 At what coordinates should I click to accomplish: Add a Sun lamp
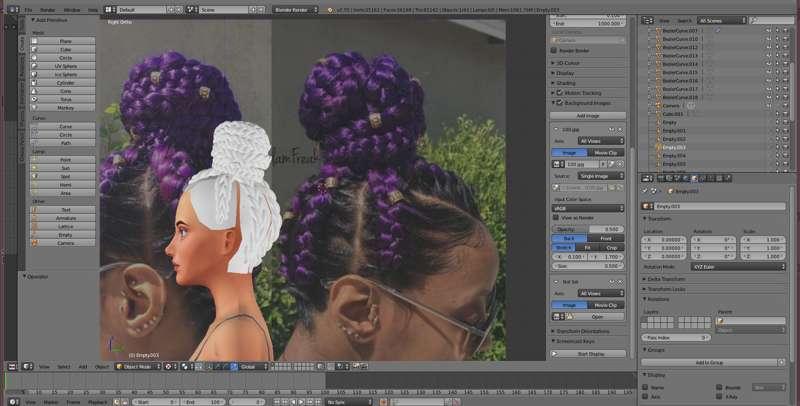[63, 168]
